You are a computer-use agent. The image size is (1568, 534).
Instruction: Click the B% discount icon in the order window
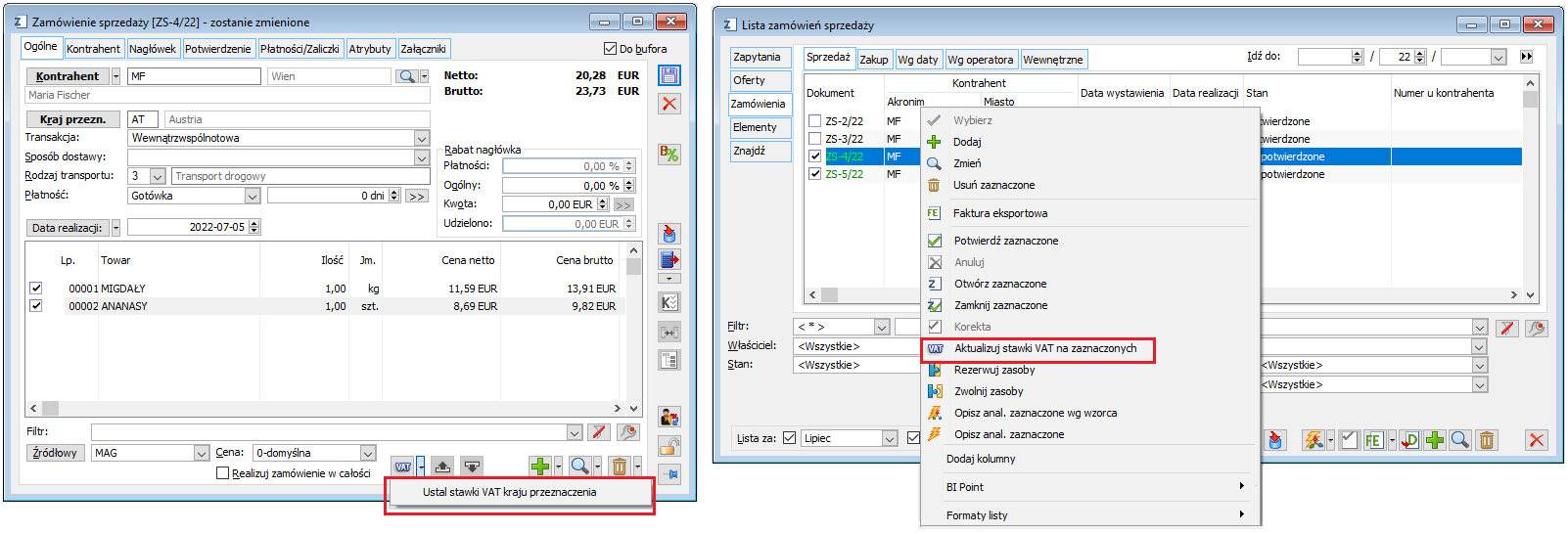(669, 154)
